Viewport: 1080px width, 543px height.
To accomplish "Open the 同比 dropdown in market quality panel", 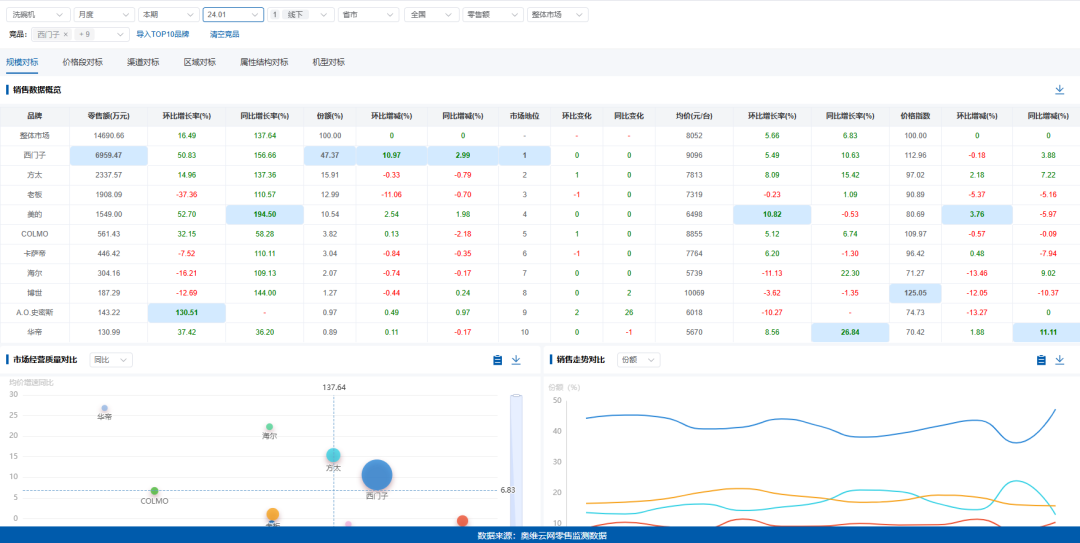I will pos(111,360).
